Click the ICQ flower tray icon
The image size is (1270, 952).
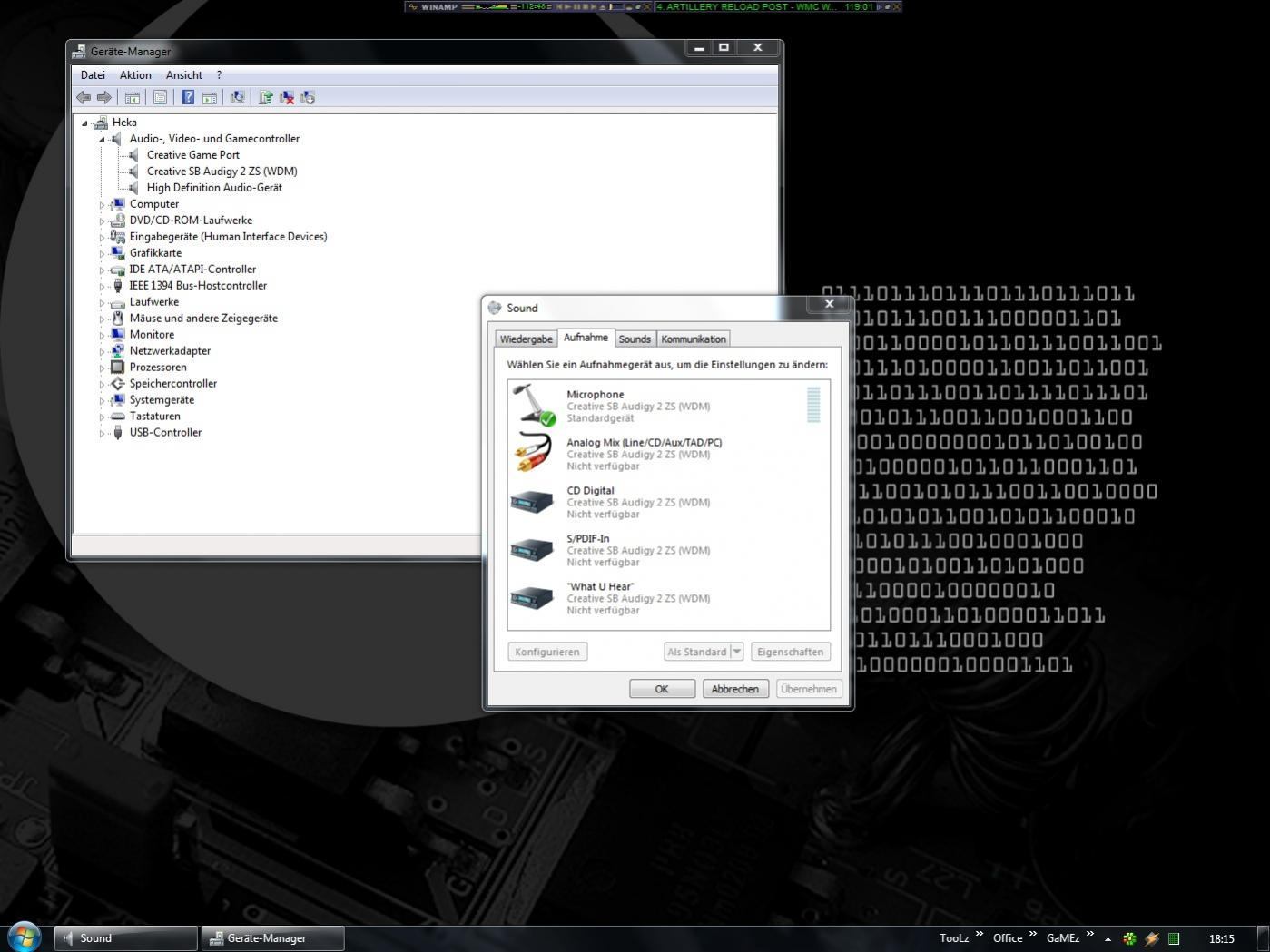coord(1129,938)
